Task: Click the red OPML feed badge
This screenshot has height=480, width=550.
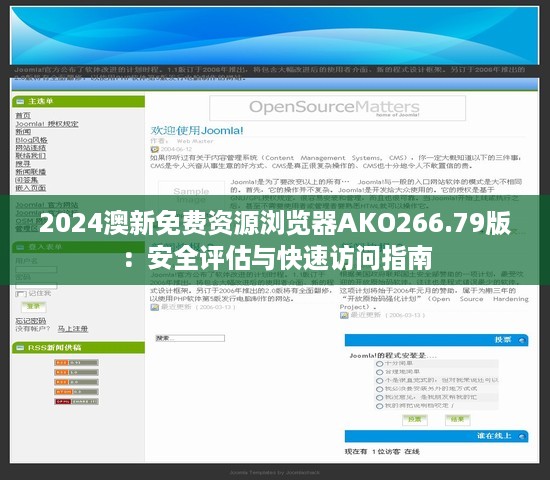Action: 76,401
